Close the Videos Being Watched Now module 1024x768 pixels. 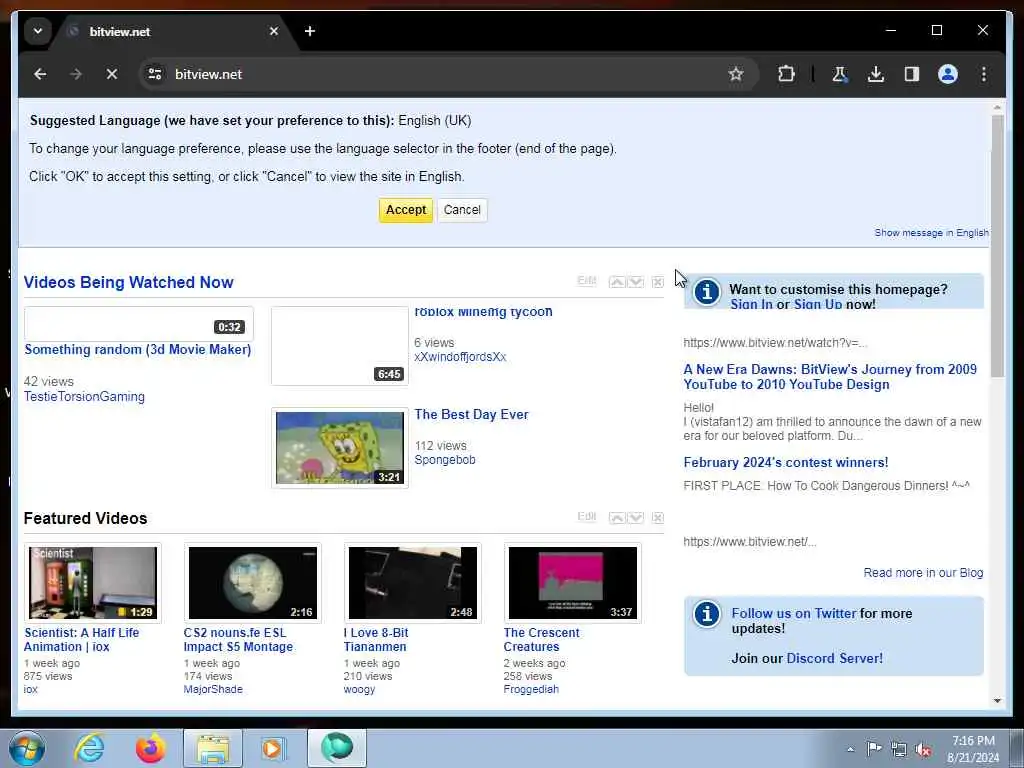[x=658, y=282]
